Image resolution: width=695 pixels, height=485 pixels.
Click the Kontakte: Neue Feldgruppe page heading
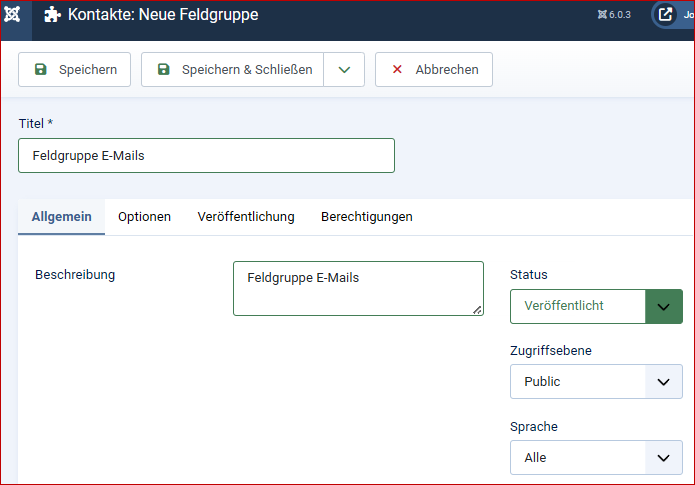click(x=162, y=16)
